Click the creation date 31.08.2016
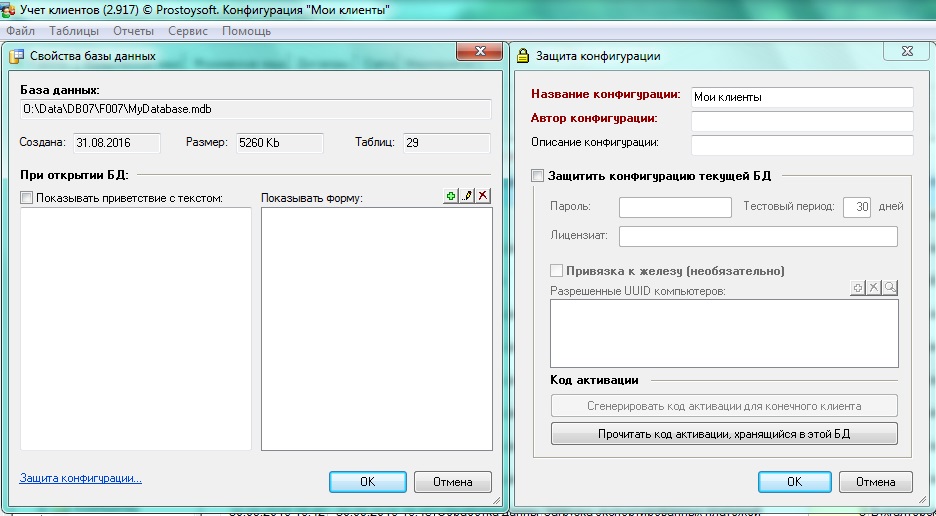 click(117, 143)
